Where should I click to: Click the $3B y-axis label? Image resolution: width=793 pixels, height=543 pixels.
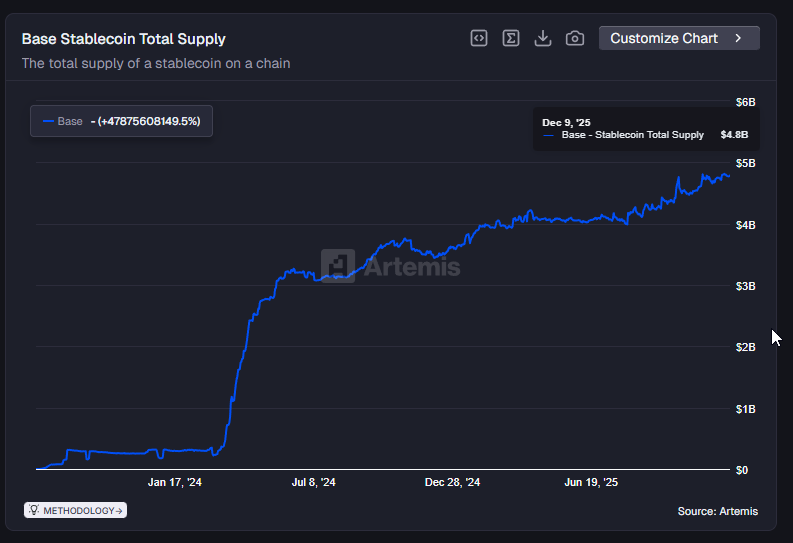(x=745, y=286)
